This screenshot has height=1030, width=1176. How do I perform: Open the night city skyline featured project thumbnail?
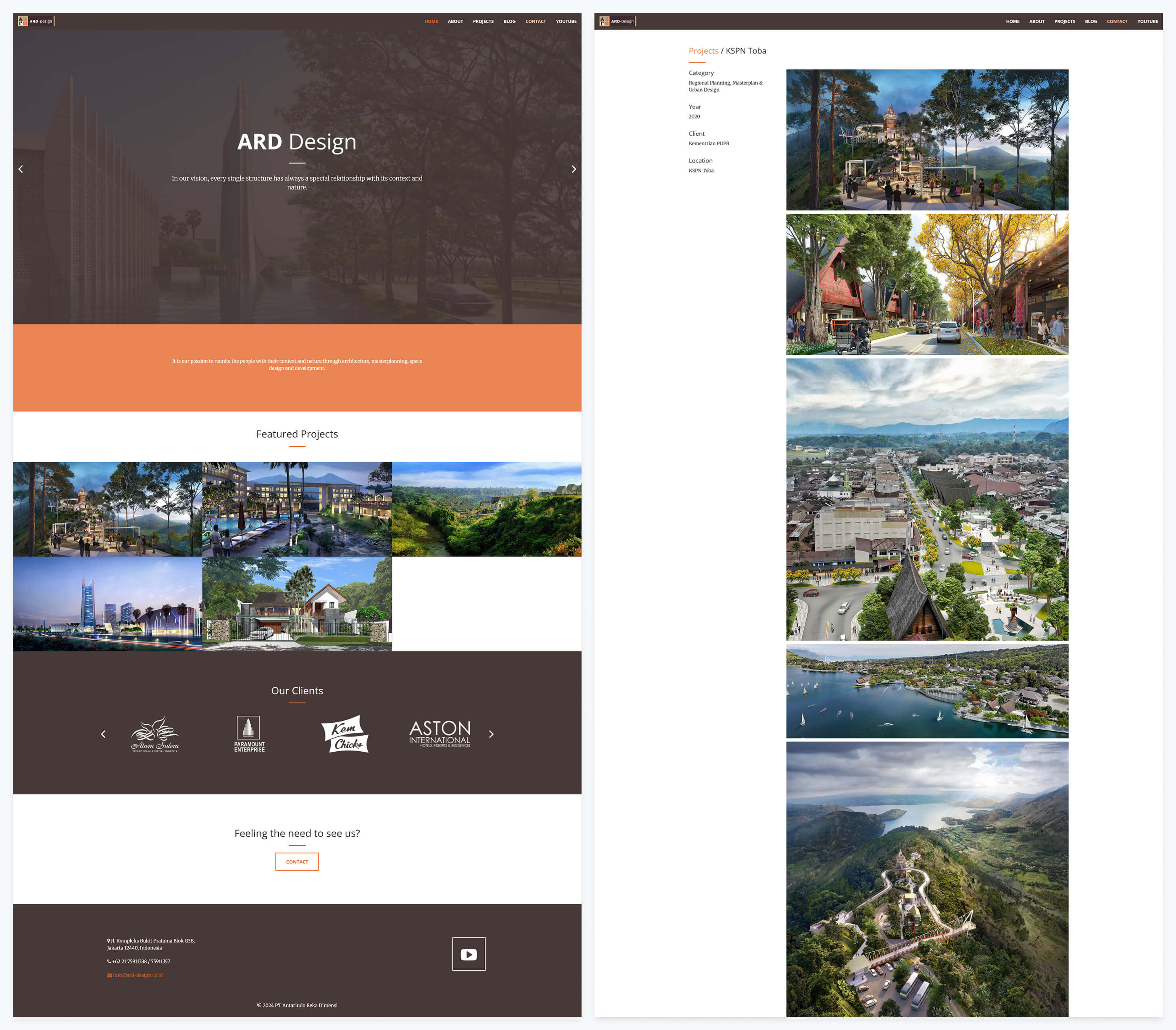tap(108, 603)
